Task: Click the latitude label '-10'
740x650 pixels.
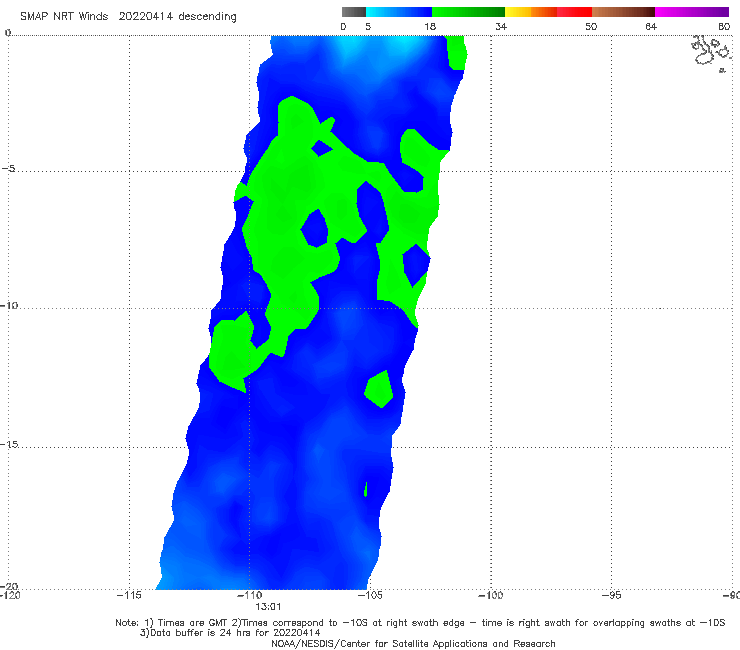Action: point(9,305)
